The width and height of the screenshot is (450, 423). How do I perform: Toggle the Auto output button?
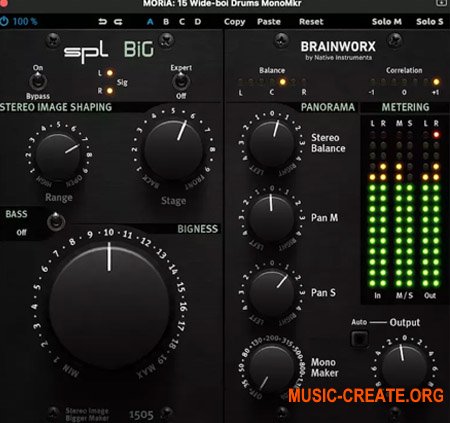[x=360, y=338]
